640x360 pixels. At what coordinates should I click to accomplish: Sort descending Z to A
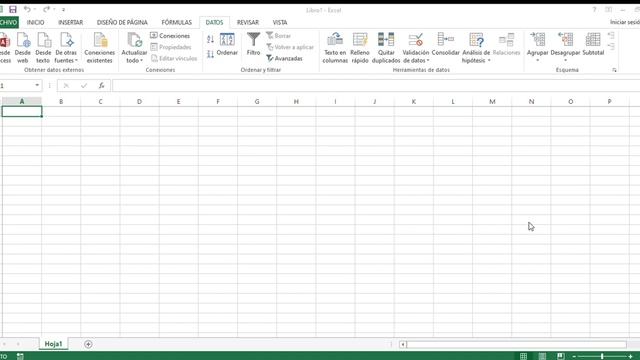click(210, 54)
